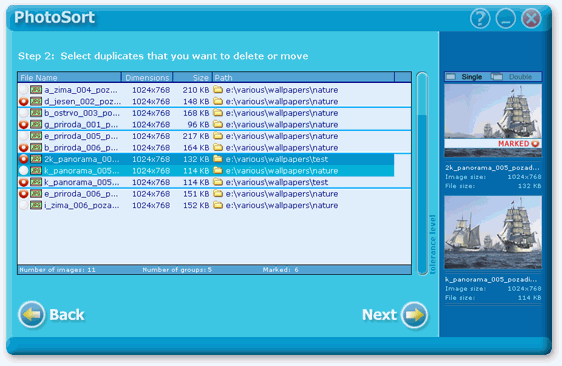This screenshot has width=562, height=366.
Task: Click folder icon in 2k_panorama_00 row
Action: pos(218,159)
